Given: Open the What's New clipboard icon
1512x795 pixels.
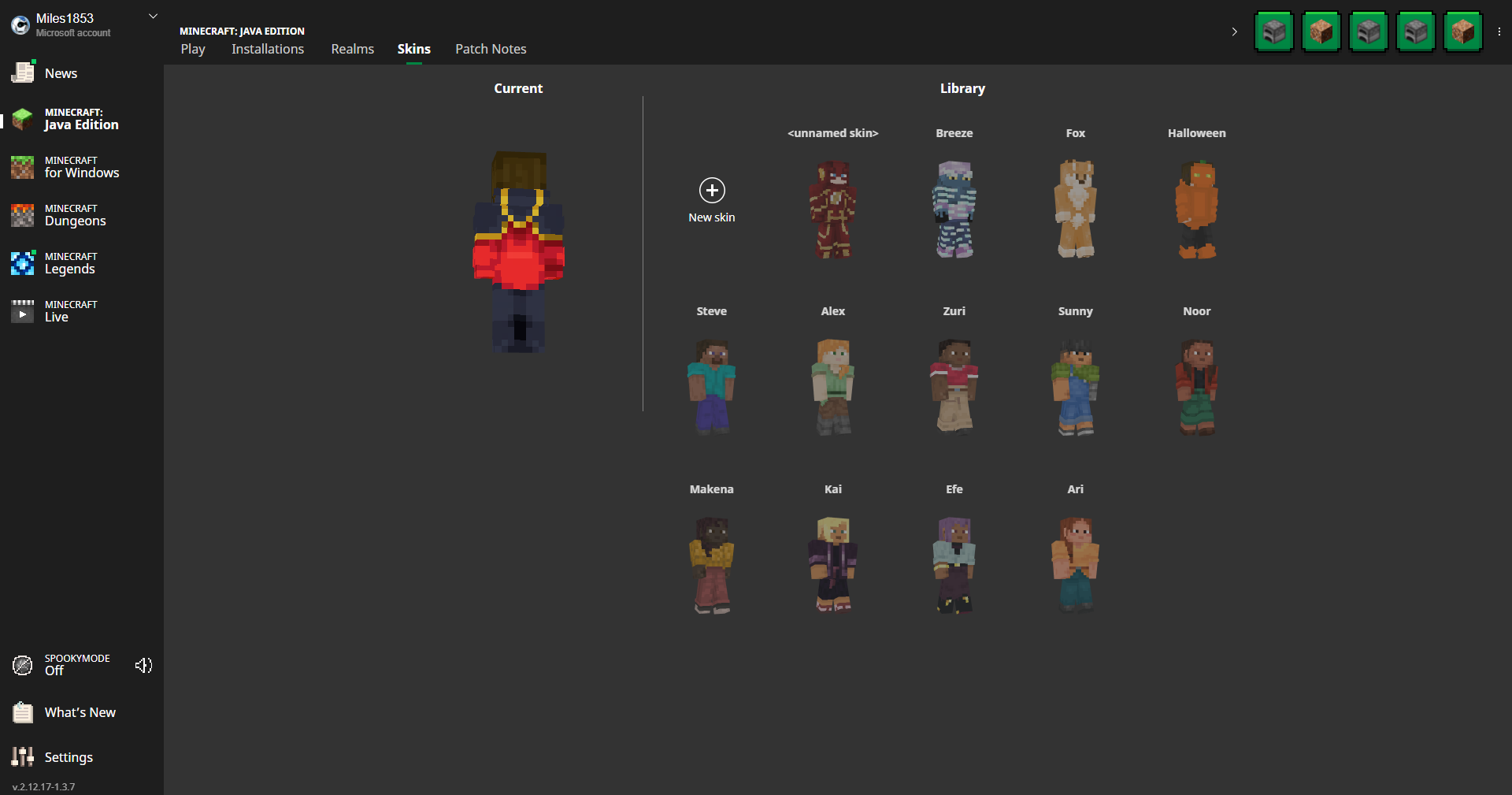Looking at the screenshot, I should click(x=23, y=712).
